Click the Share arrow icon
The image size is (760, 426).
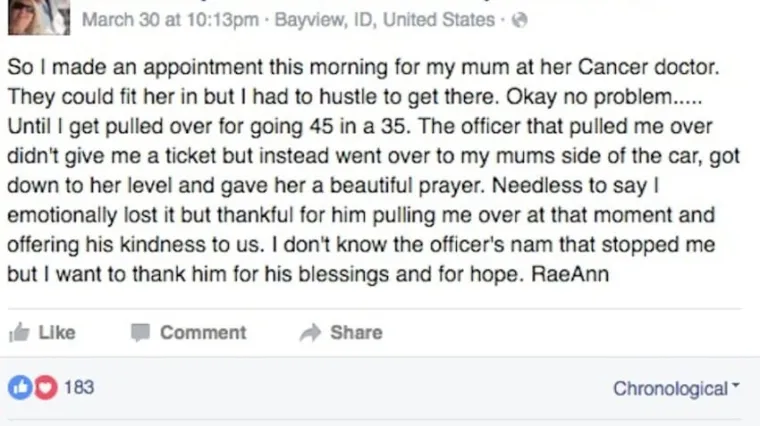click(x=310, y=332)
